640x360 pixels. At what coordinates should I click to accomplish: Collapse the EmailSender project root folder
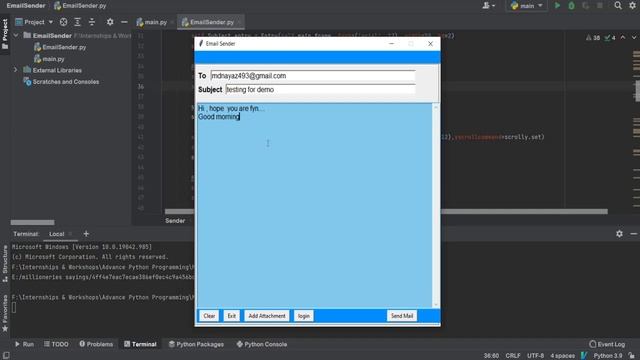click(16, 36)
